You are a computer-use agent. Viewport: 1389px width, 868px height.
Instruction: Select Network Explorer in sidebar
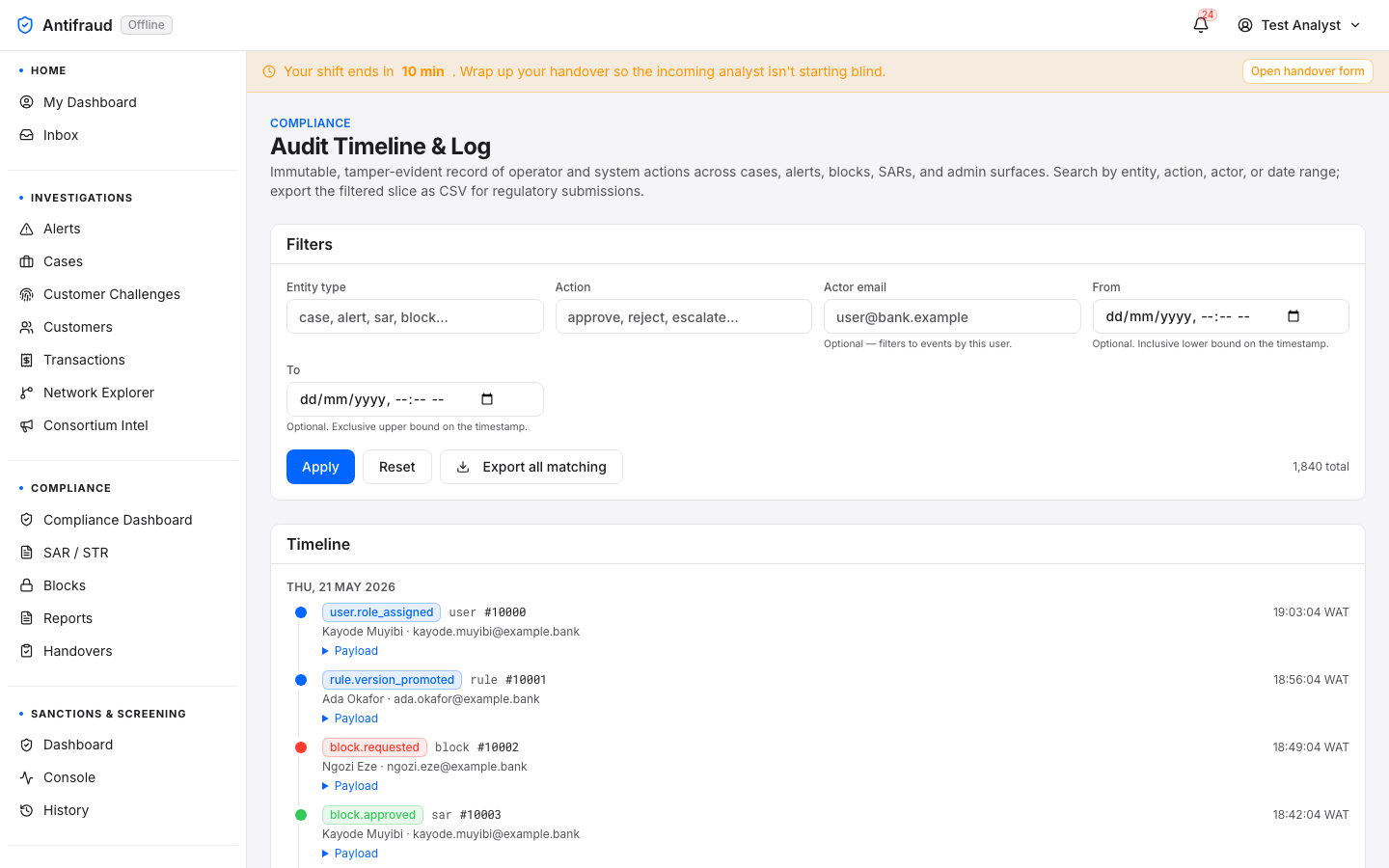[123, 393]
